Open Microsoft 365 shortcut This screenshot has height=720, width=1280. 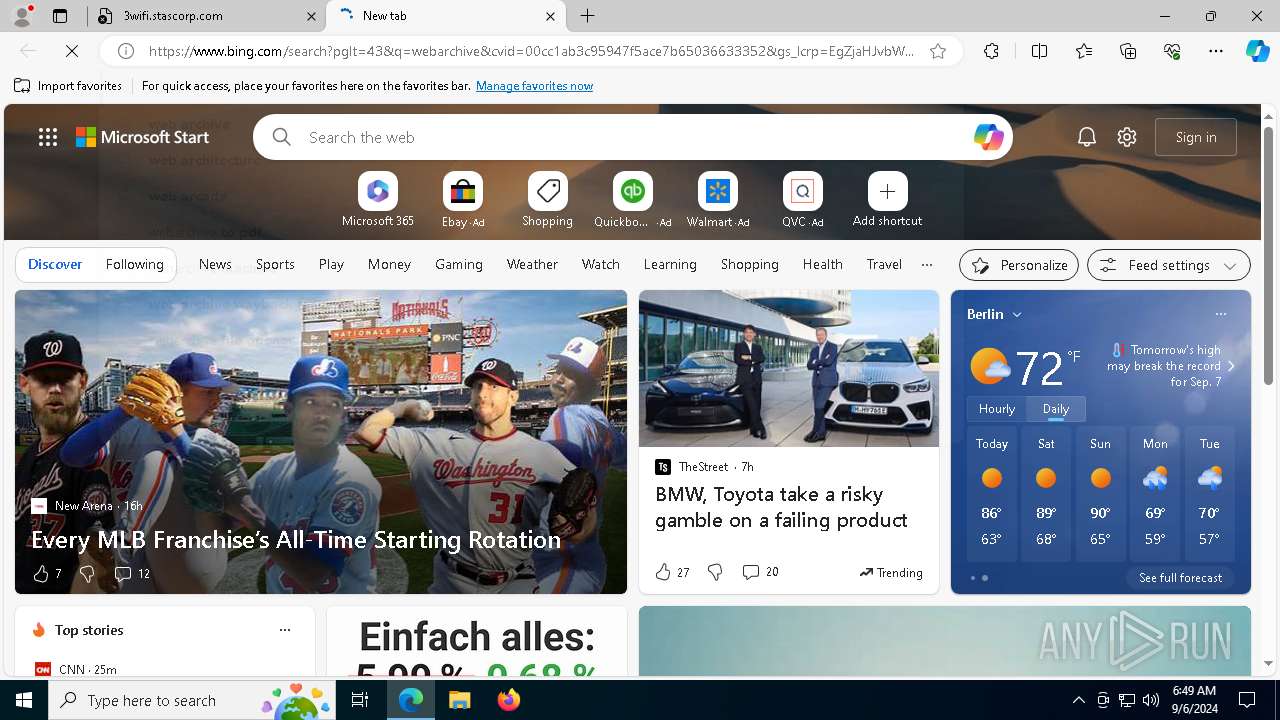click(x=377, y=200)
